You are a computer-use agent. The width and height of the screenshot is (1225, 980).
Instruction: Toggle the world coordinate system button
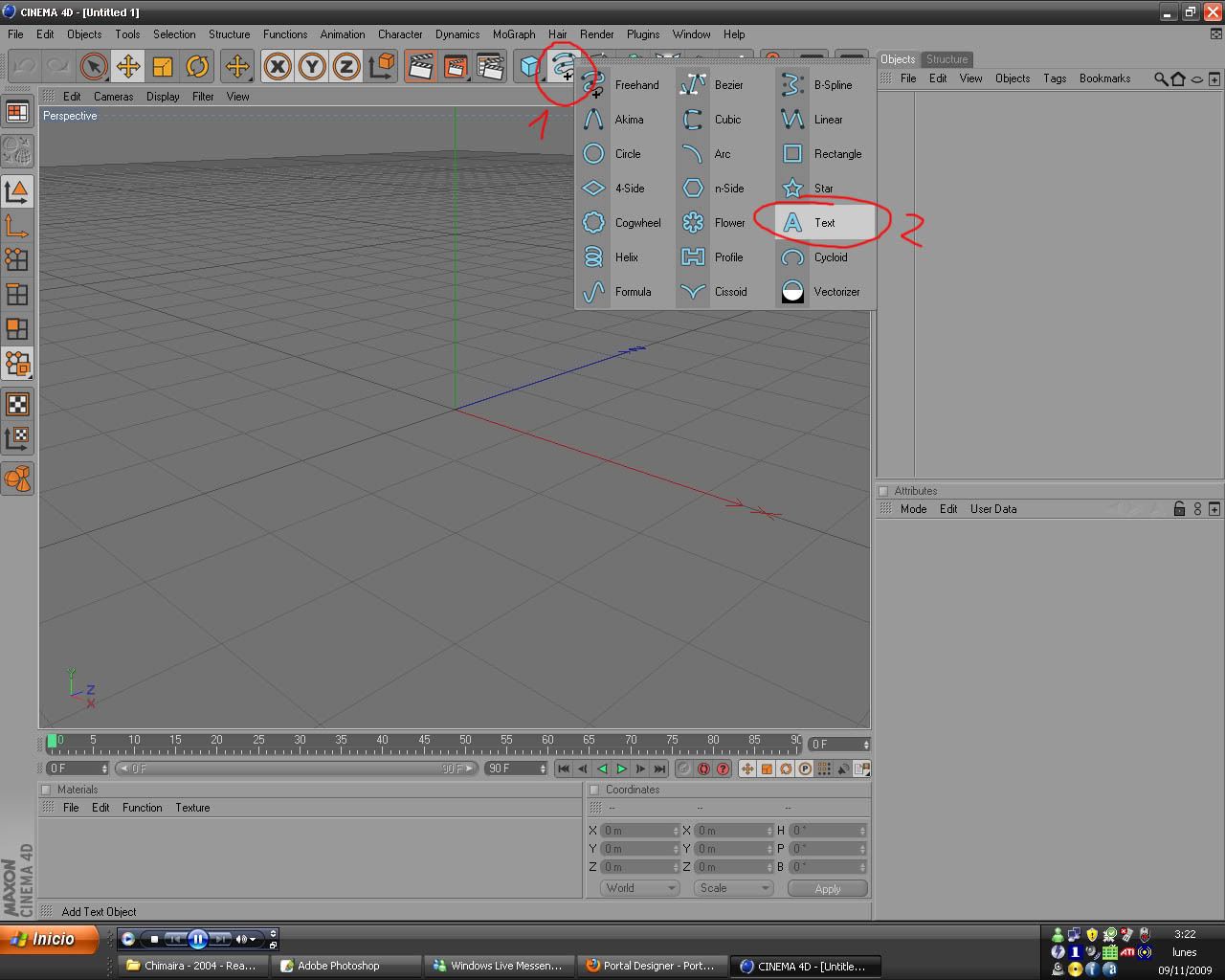(x=382, y=66)
